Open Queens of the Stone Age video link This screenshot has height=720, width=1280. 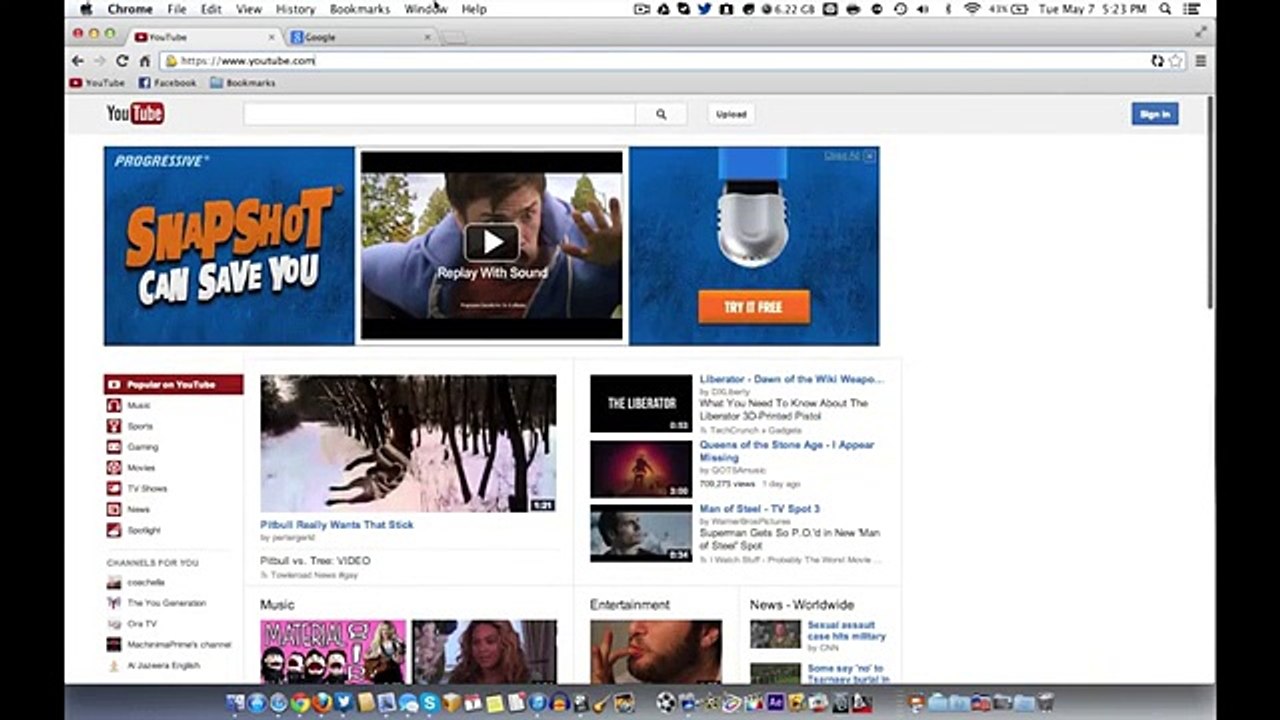[787, 451]
